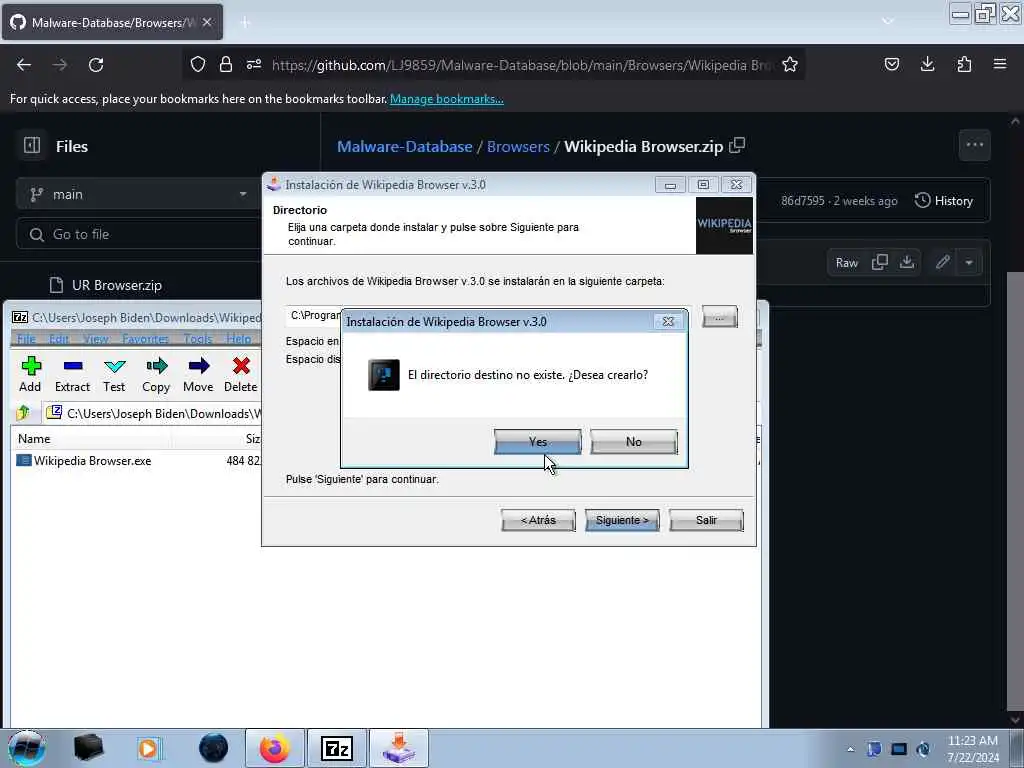Open Firefox tracking protection shield
This screenshot has height=768, width=1024.
click(x=198, y=64)
